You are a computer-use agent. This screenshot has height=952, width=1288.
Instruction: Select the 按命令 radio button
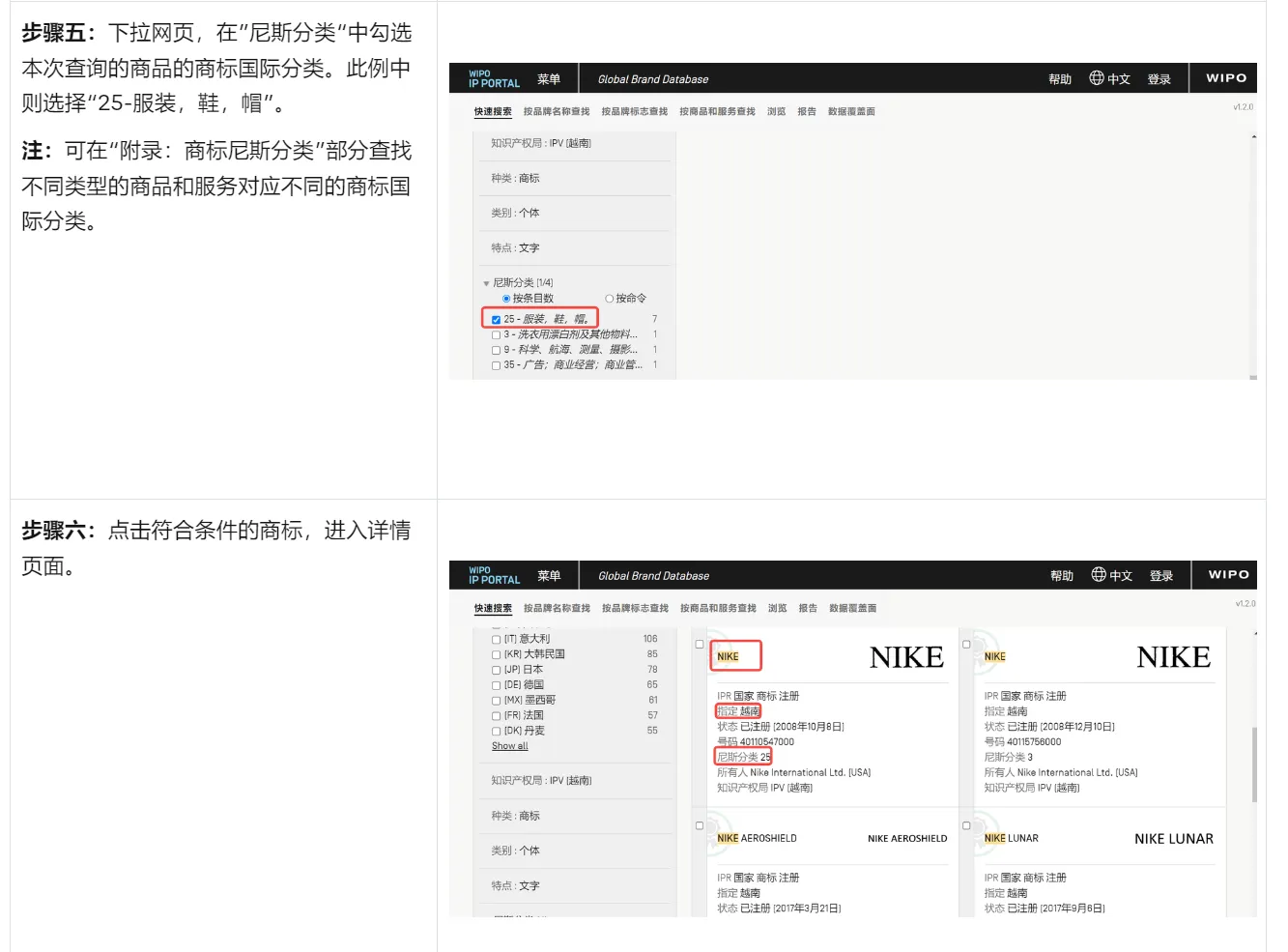click(x=609, y=299)
